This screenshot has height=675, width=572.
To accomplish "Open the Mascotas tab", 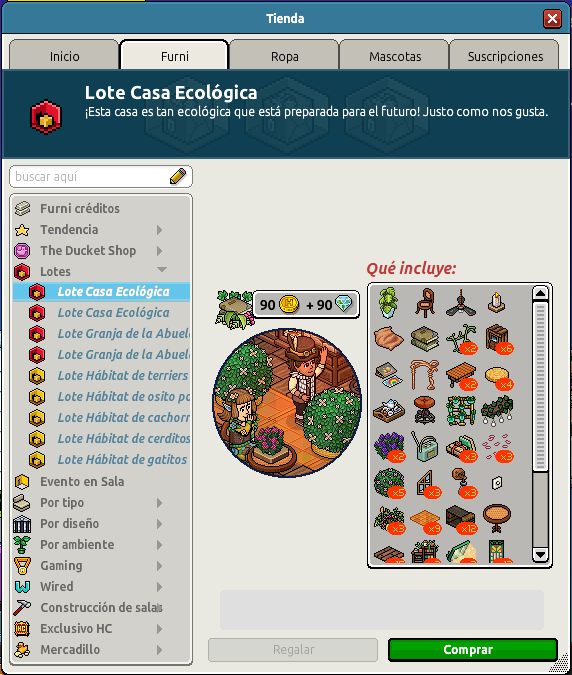I will 394,55.
